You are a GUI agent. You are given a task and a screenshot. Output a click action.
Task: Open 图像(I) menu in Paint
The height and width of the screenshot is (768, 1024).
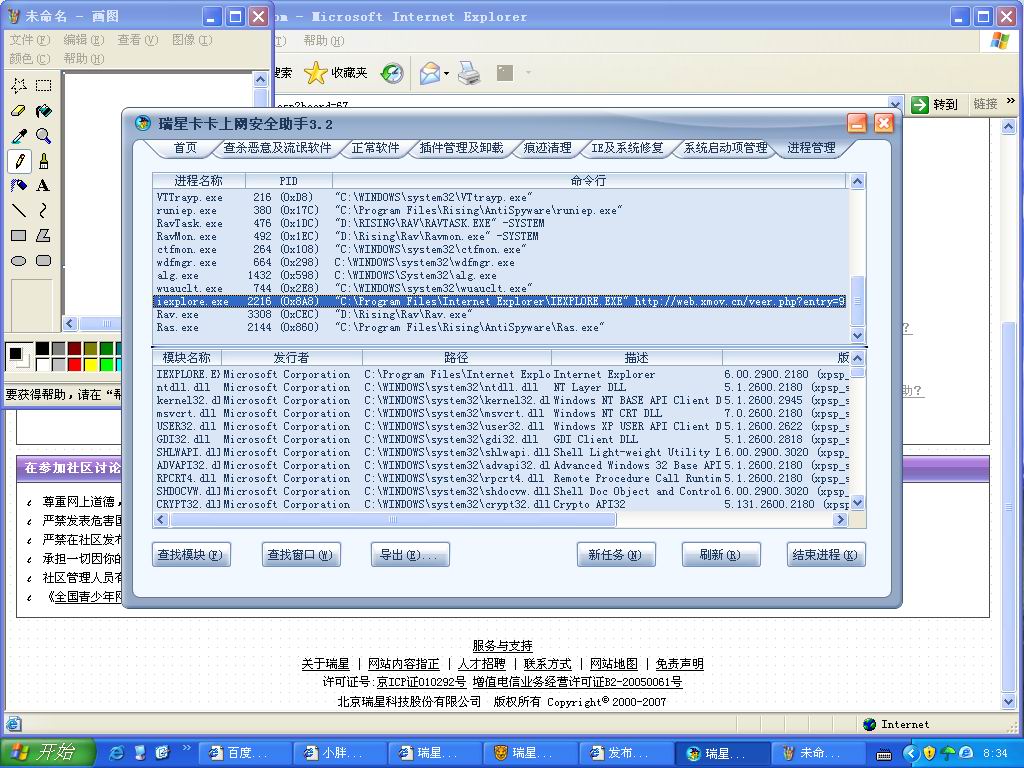(x=192, y=40)
